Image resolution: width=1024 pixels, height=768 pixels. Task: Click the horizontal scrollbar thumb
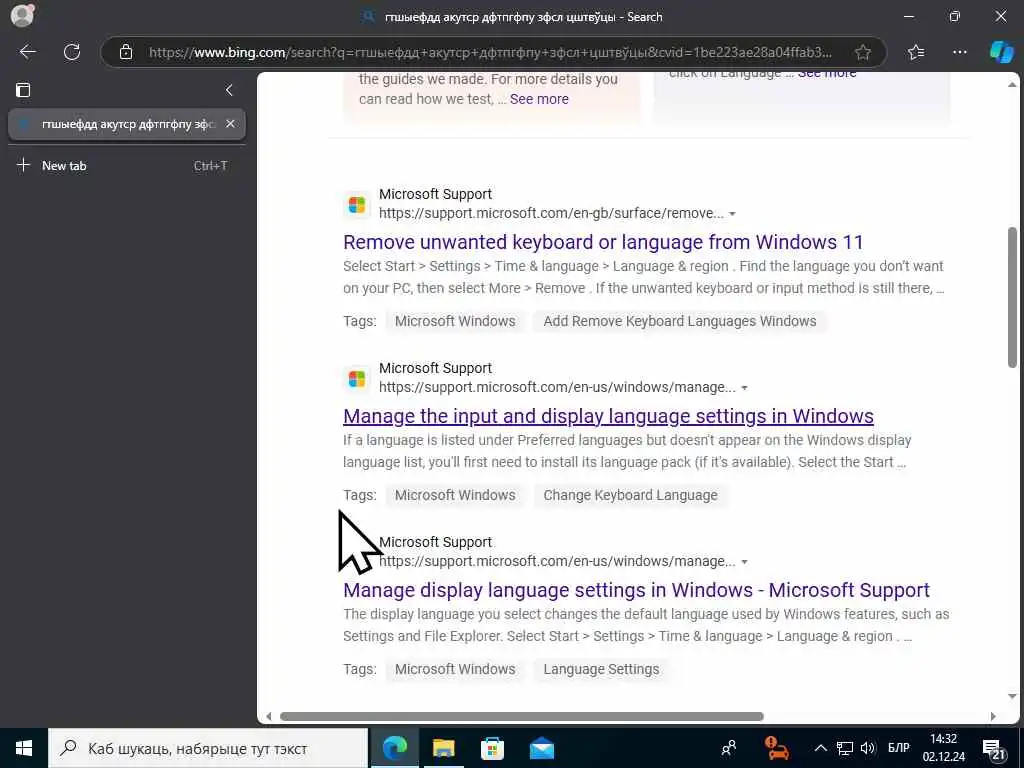[521, 716]
